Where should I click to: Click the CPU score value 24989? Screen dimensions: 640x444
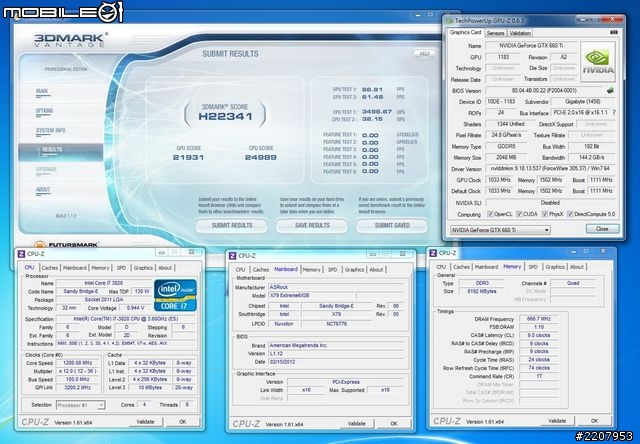pos(261,158)
